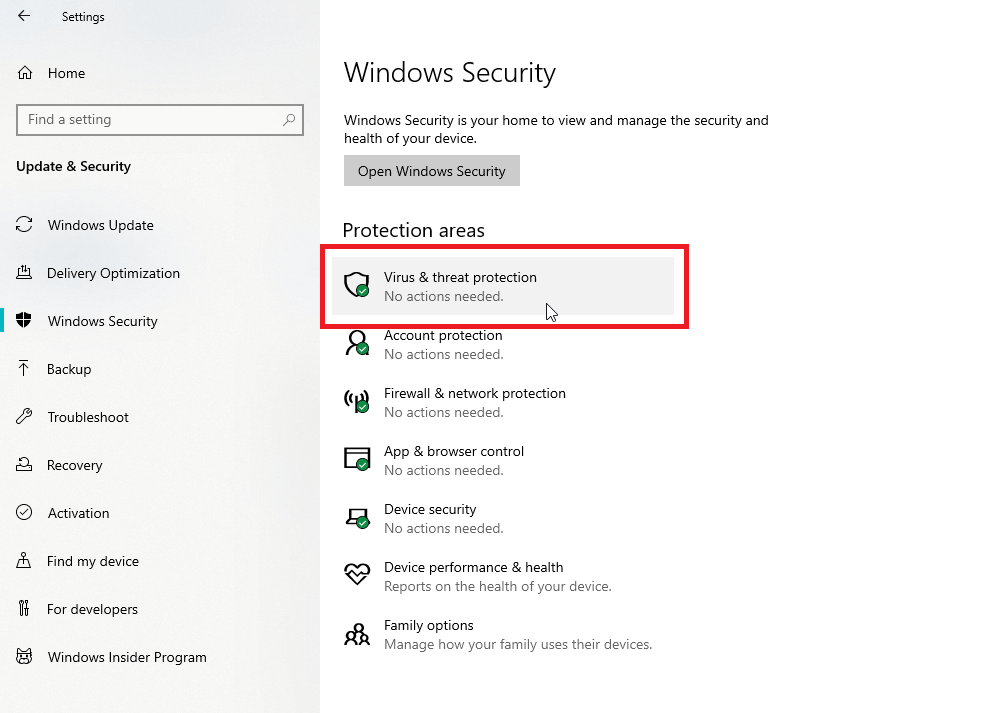Open Firewall & network protection
The image size is (1000, 713).
pos(503,402)
